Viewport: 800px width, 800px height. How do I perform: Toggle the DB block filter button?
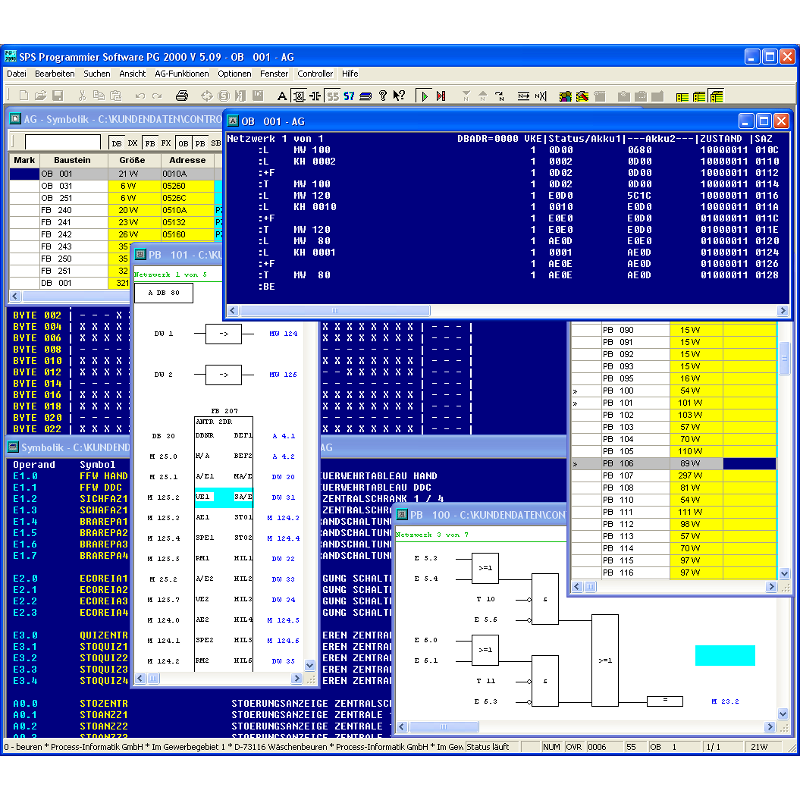click(116, 143)
